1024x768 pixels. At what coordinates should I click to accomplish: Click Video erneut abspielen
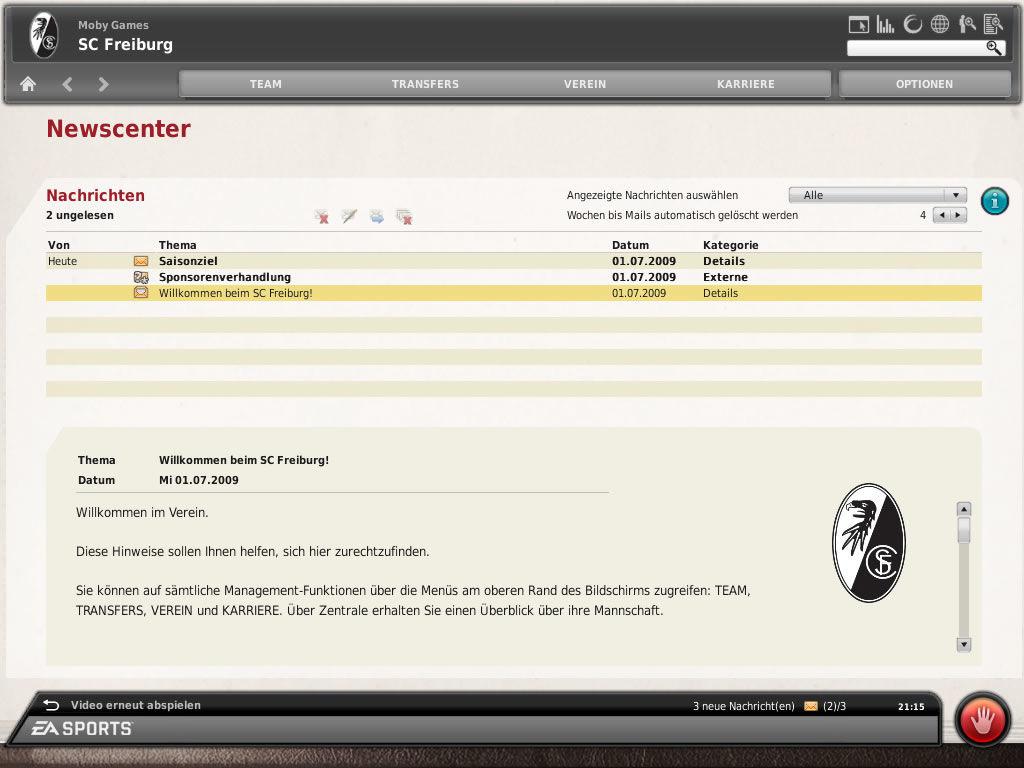click(x=136, y=705)
